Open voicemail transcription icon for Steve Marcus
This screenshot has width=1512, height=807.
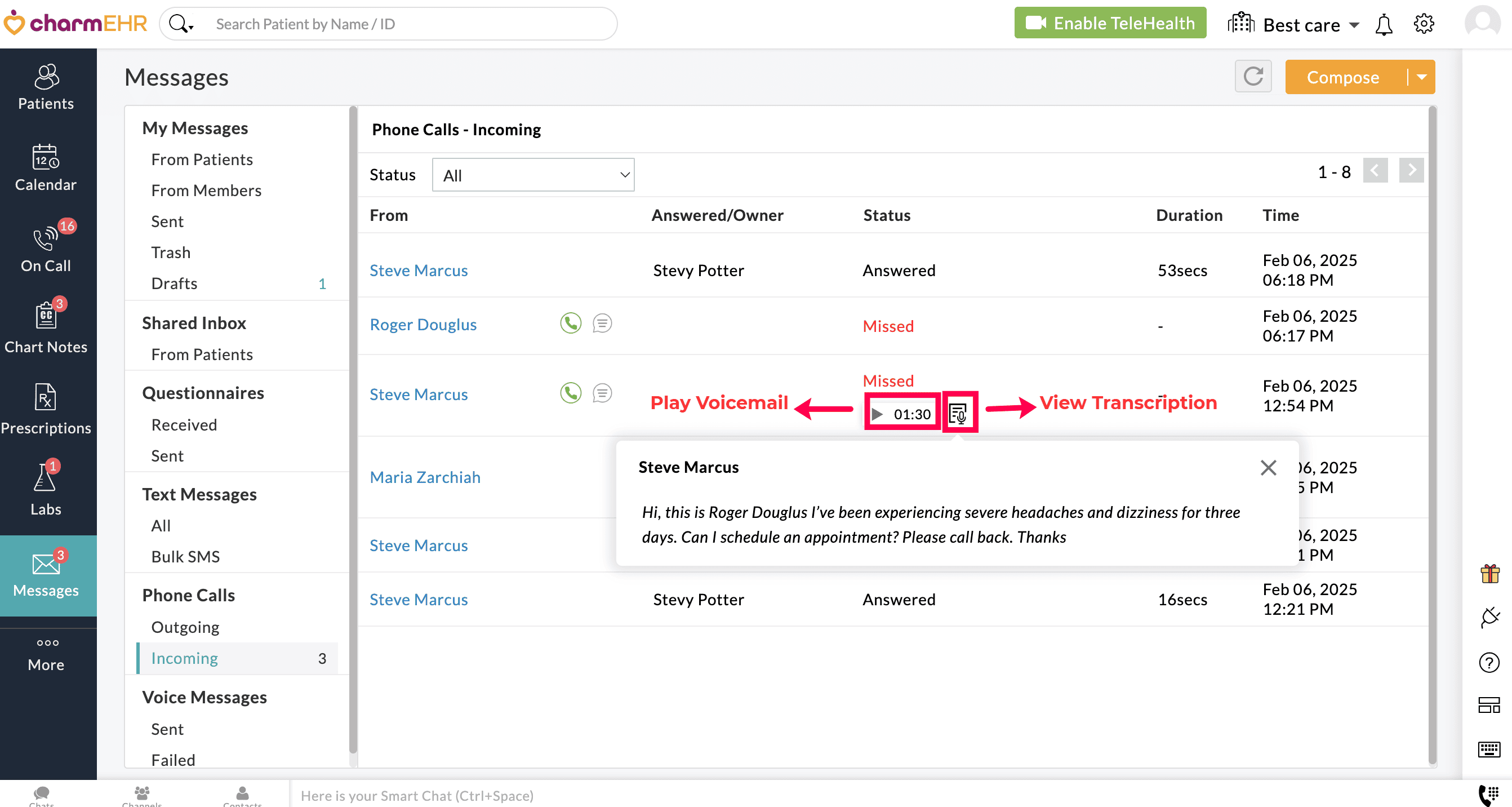958,413
